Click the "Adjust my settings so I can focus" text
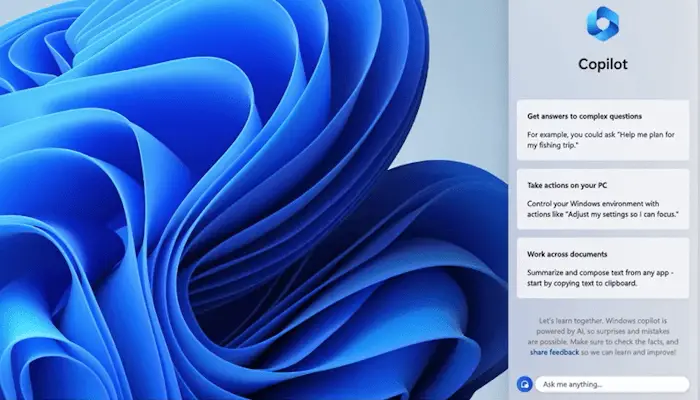Image resolution: width=700 pixels, height=400 pixels. coord(622,214)
